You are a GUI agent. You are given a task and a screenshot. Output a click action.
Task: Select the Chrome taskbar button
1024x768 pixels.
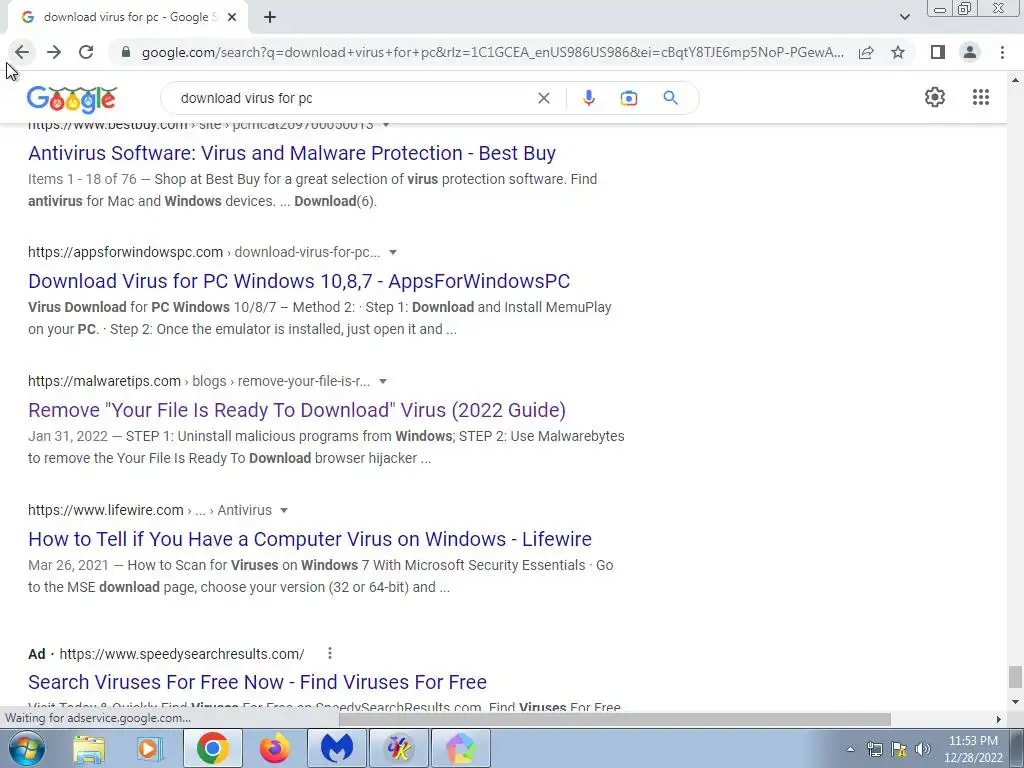pos(212,748)
